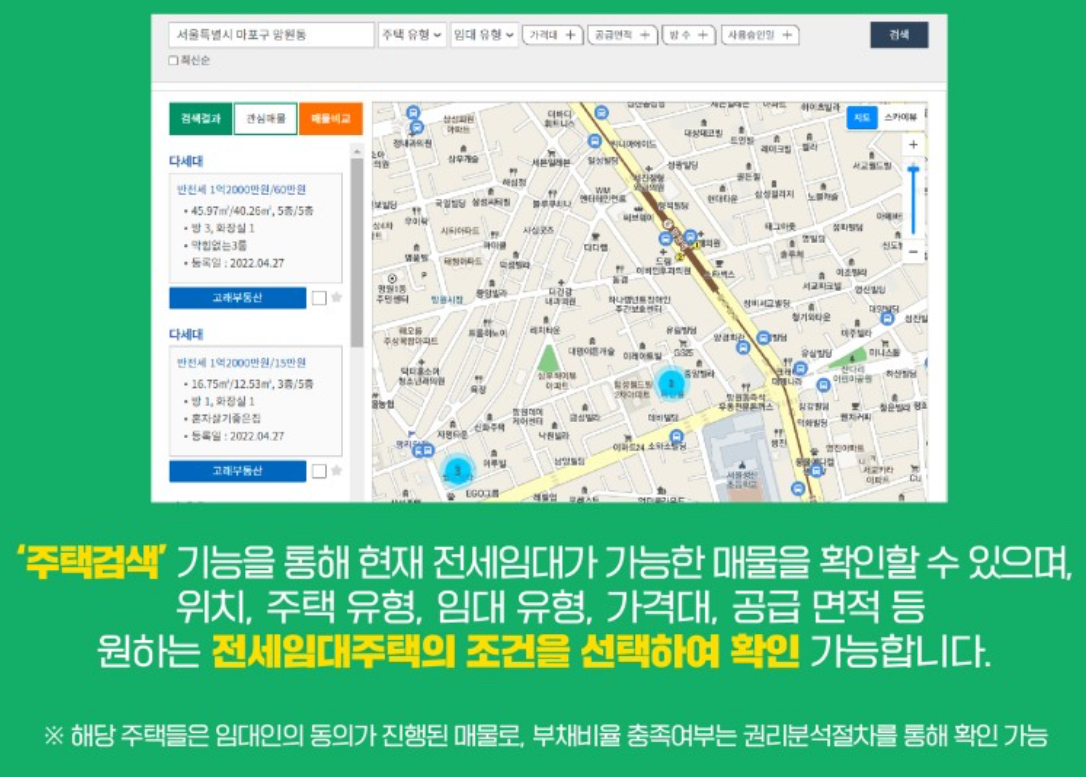Open the 임대 유형 dropdown
The height and width of the screenshot is (777, 1086).
click(x=483, y=35)
